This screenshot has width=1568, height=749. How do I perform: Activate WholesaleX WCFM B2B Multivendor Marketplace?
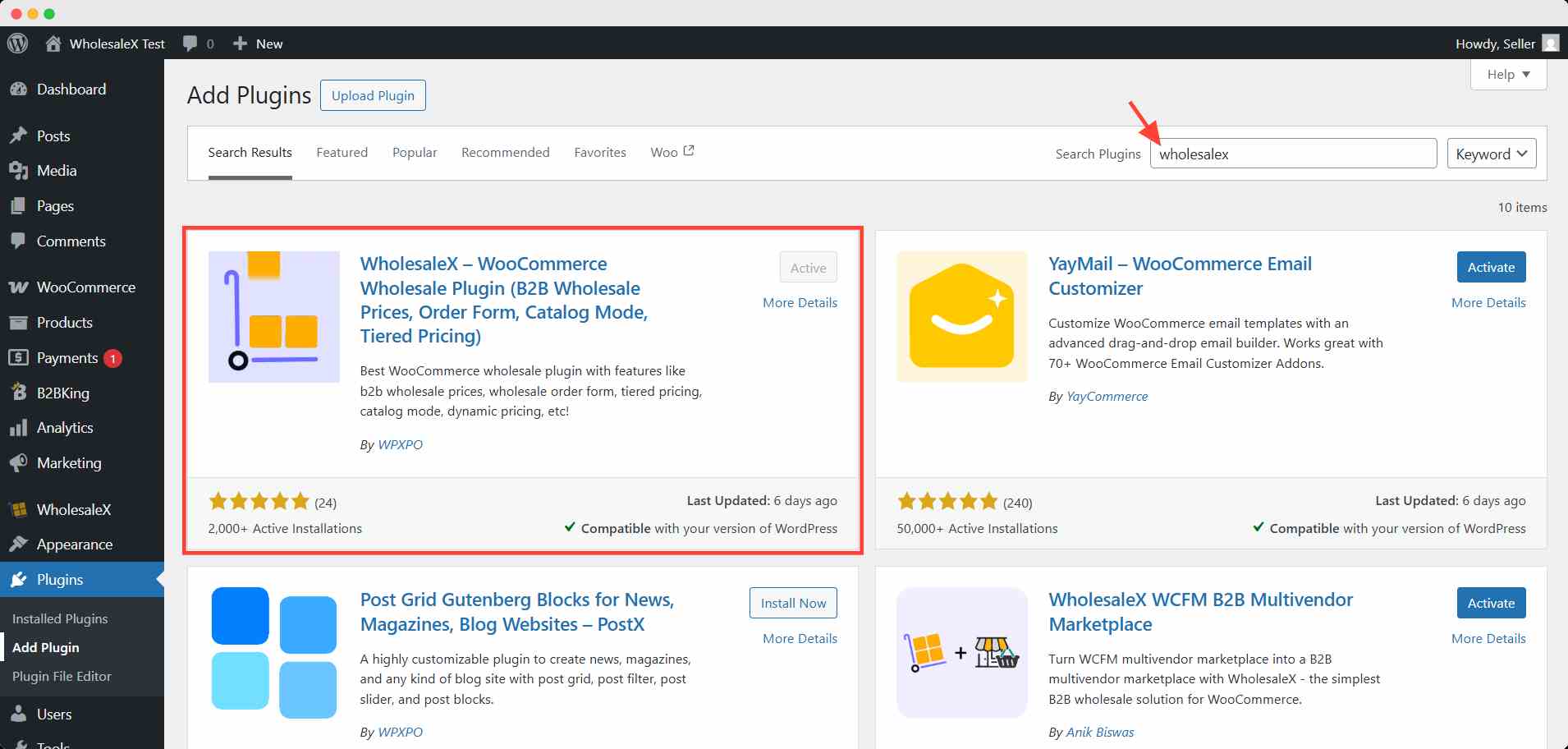click(1491, 603)
